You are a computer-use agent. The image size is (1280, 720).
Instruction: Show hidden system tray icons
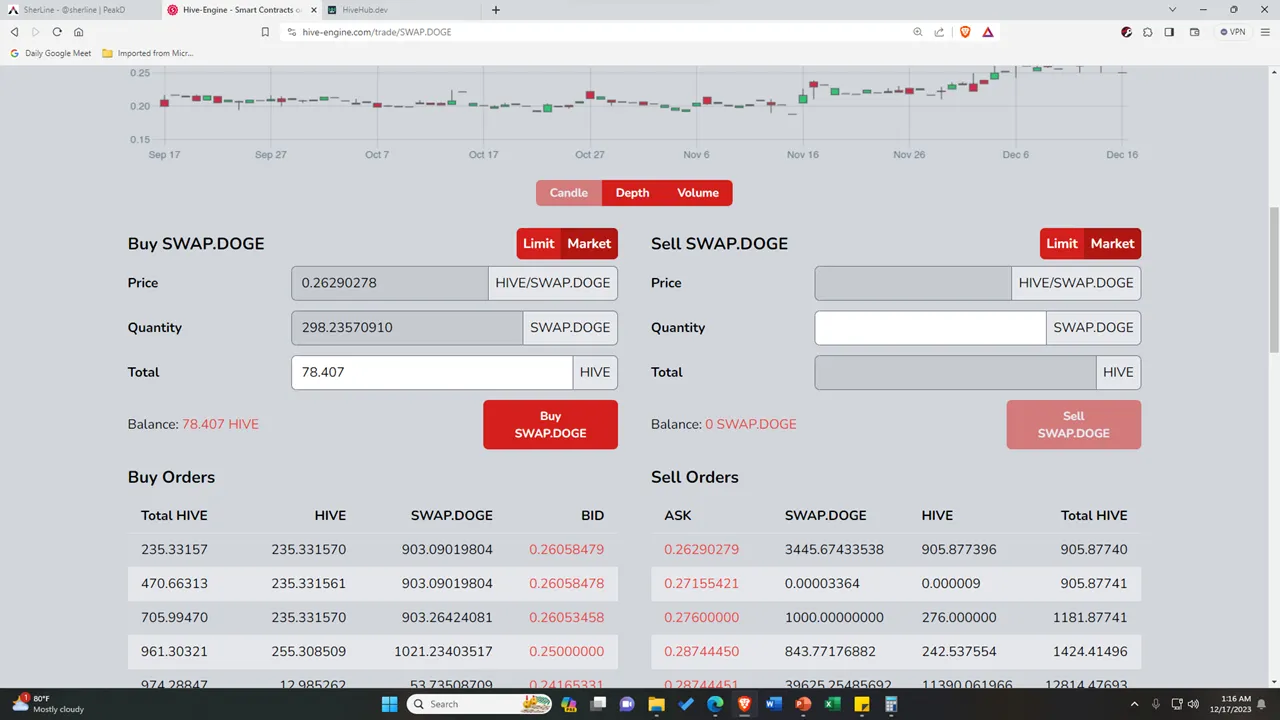(1136, 704)
